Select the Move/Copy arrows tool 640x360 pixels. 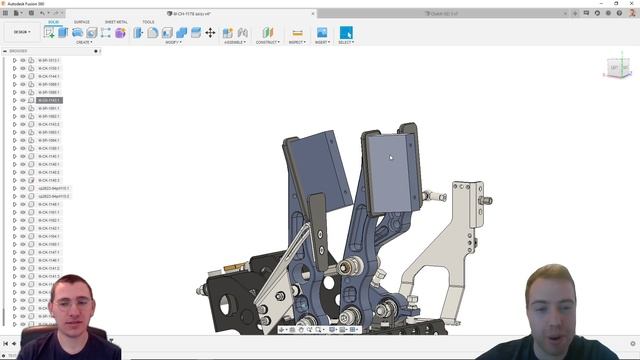click(210, 33)
